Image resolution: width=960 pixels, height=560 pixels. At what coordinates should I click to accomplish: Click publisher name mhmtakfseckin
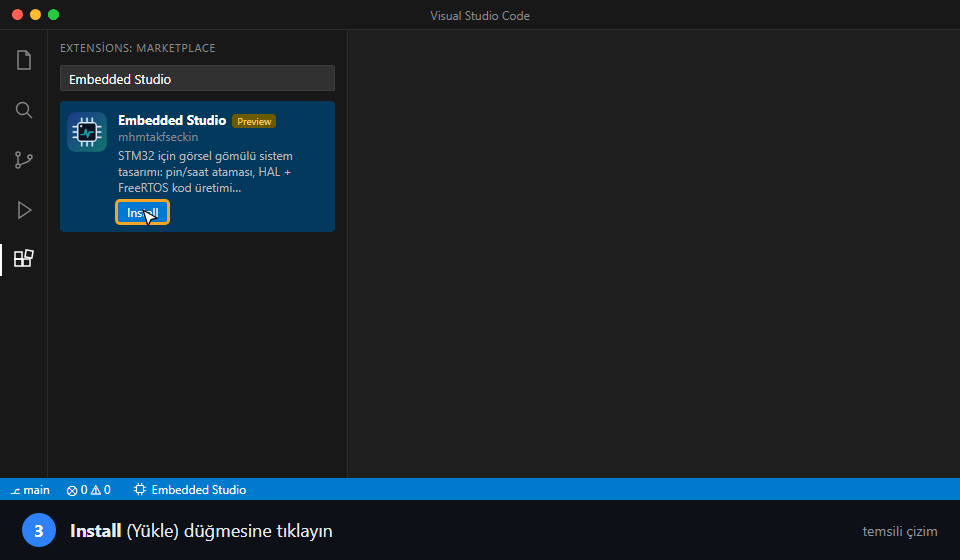tap(158, 137)
